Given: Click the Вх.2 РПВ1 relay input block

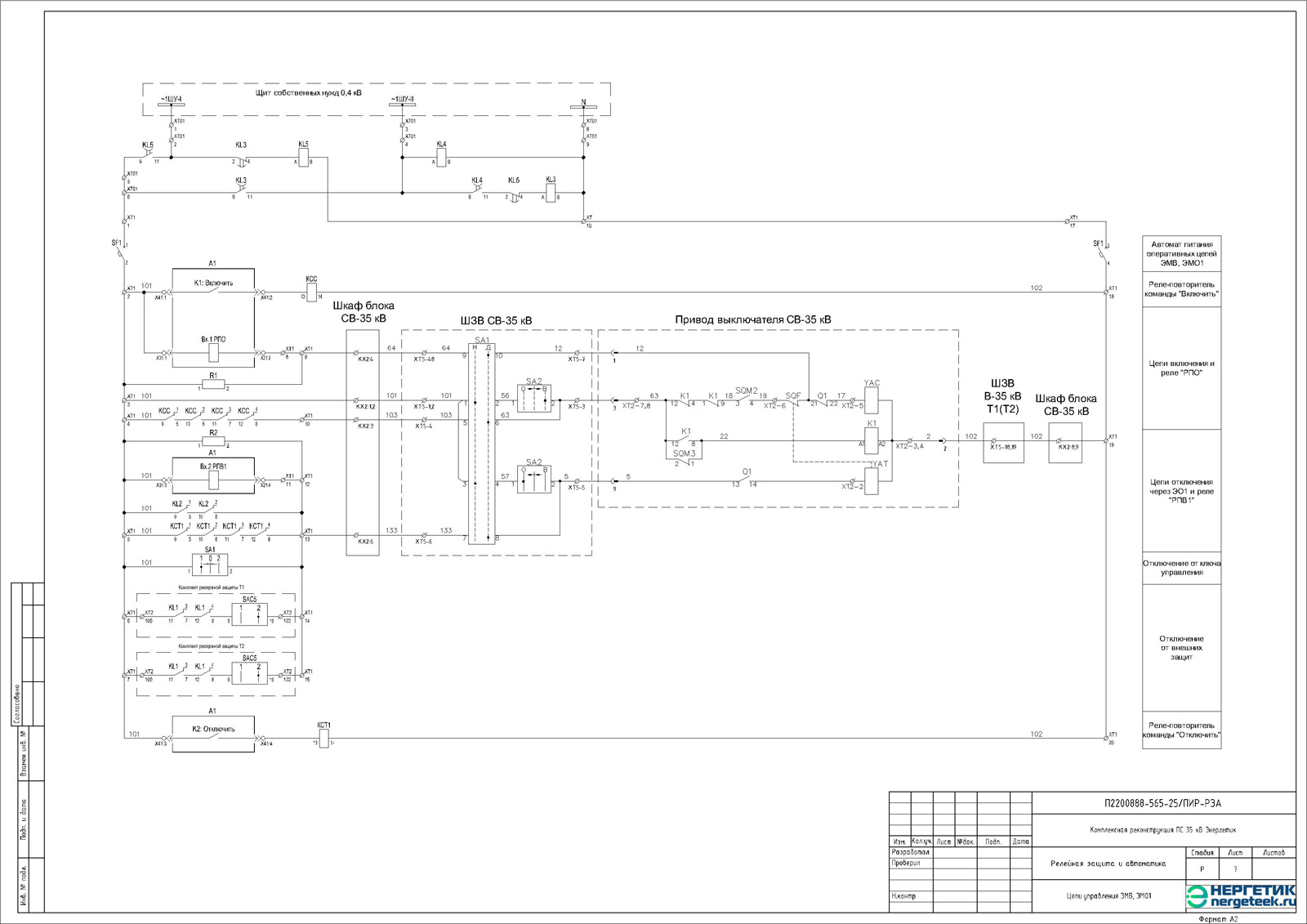Looking at the screenshot, I should (213, 480).
